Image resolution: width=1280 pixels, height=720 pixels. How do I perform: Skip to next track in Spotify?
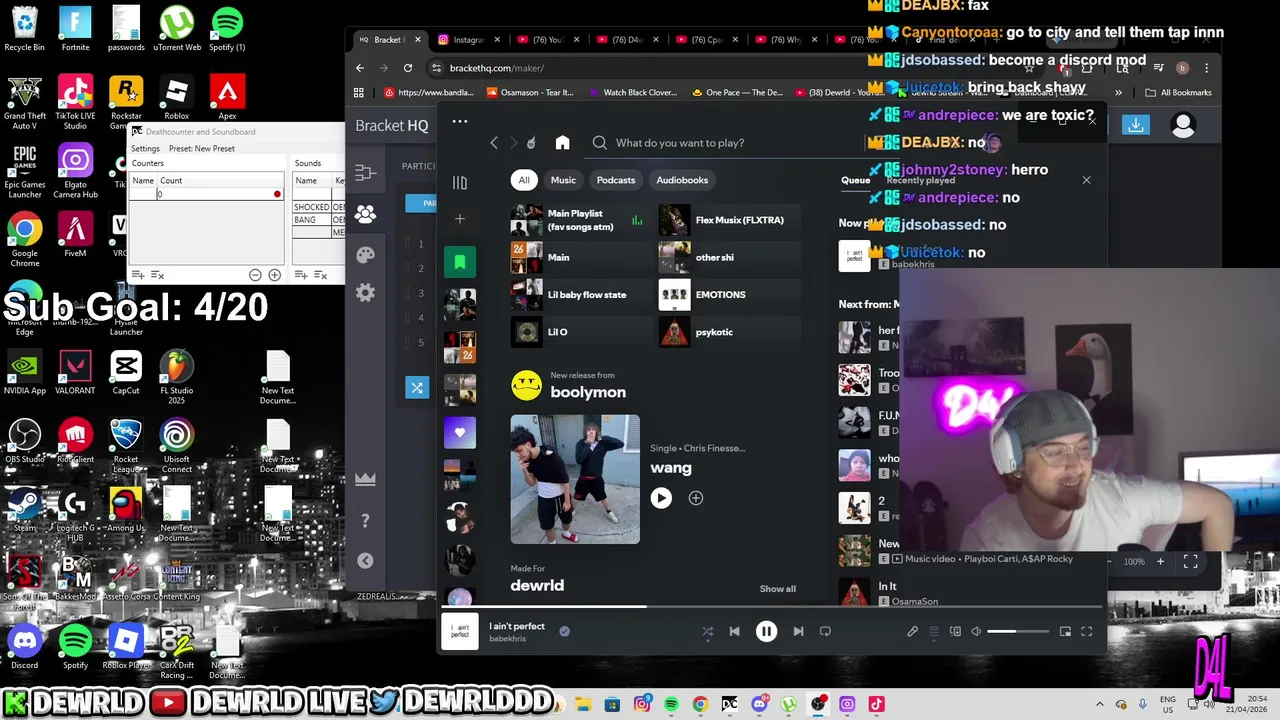[x=798, y=631]
